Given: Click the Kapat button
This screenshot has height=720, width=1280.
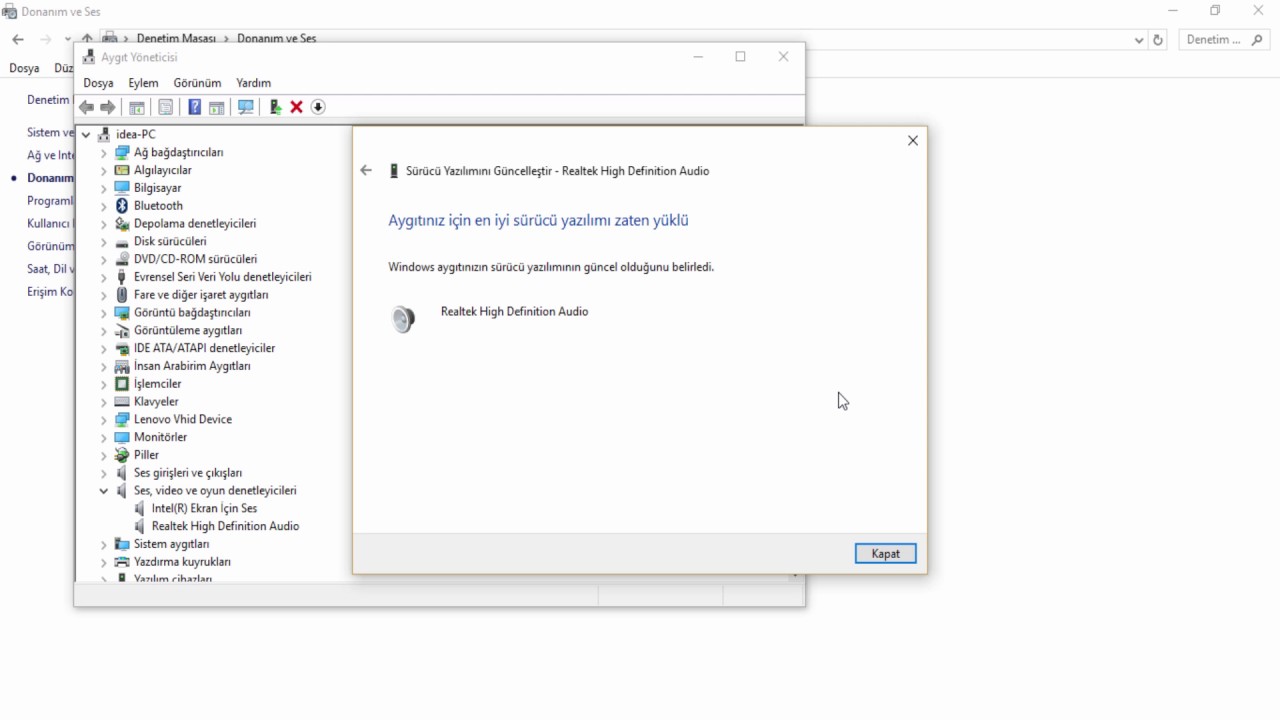Looking at the screenshot, I should click(884, 553).
